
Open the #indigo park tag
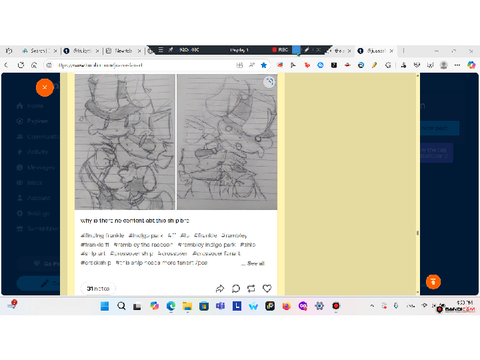[x=146, y=235]
